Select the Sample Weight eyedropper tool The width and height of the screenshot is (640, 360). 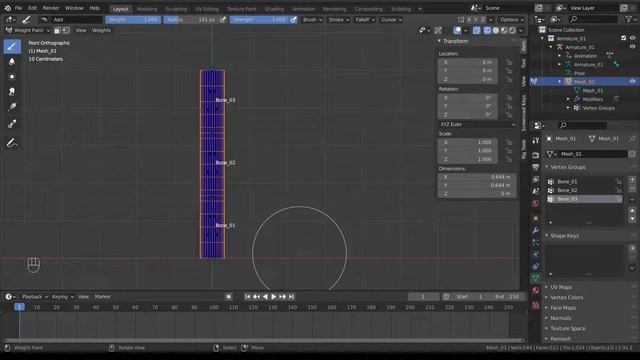tap(12, 124)
